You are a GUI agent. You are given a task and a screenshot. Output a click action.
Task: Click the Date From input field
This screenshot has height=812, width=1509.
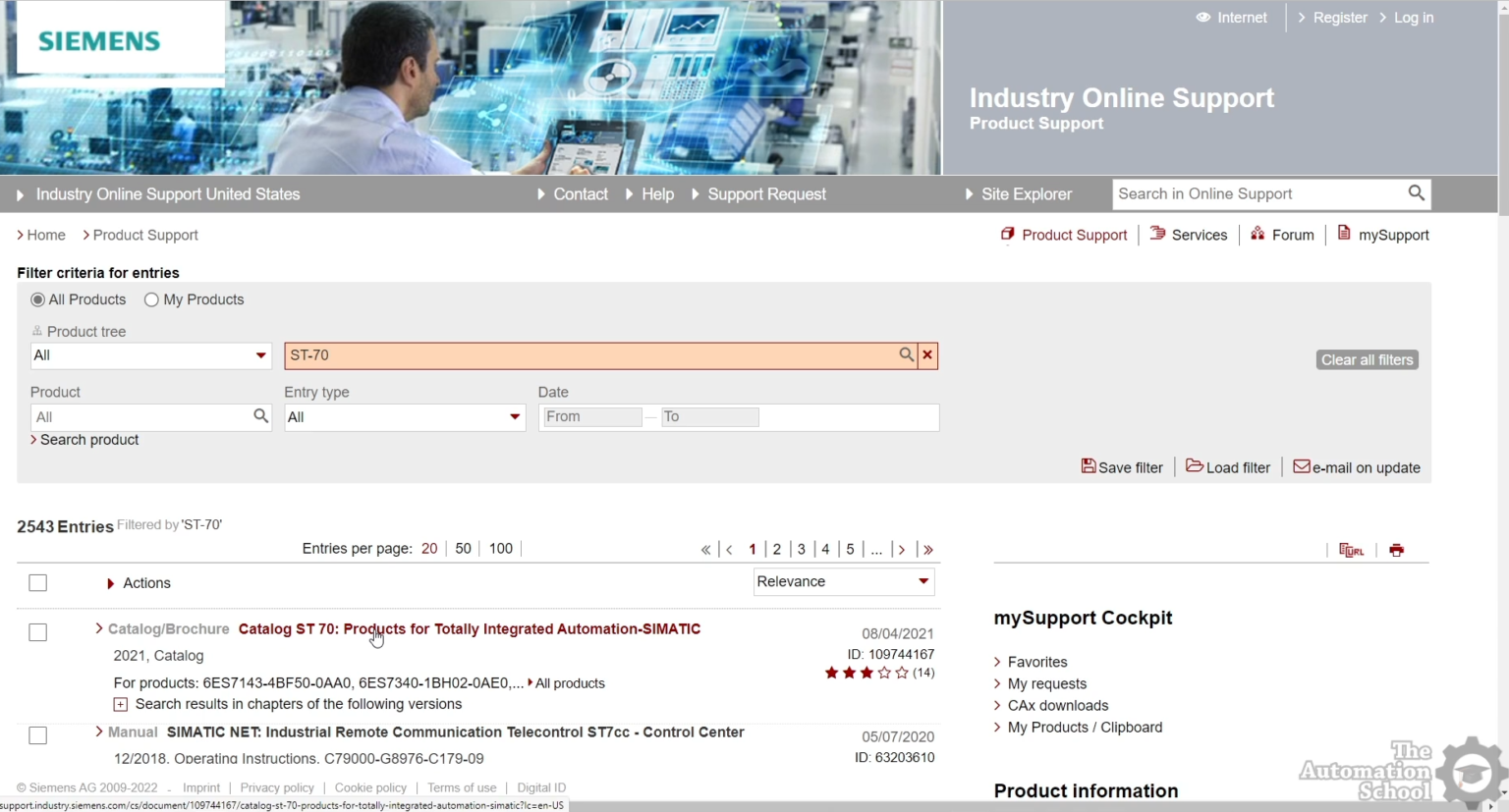click(591, 417)
